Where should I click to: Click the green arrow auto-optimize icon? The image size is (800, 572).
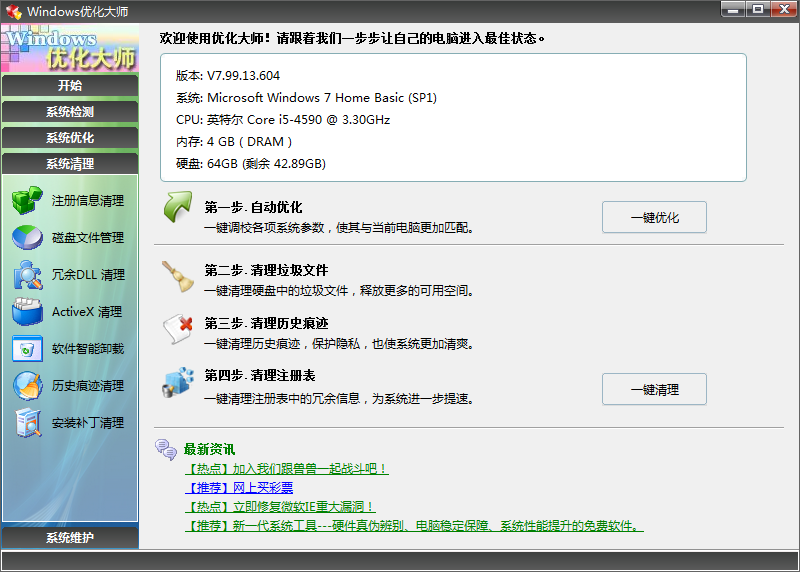pos(178,211)
